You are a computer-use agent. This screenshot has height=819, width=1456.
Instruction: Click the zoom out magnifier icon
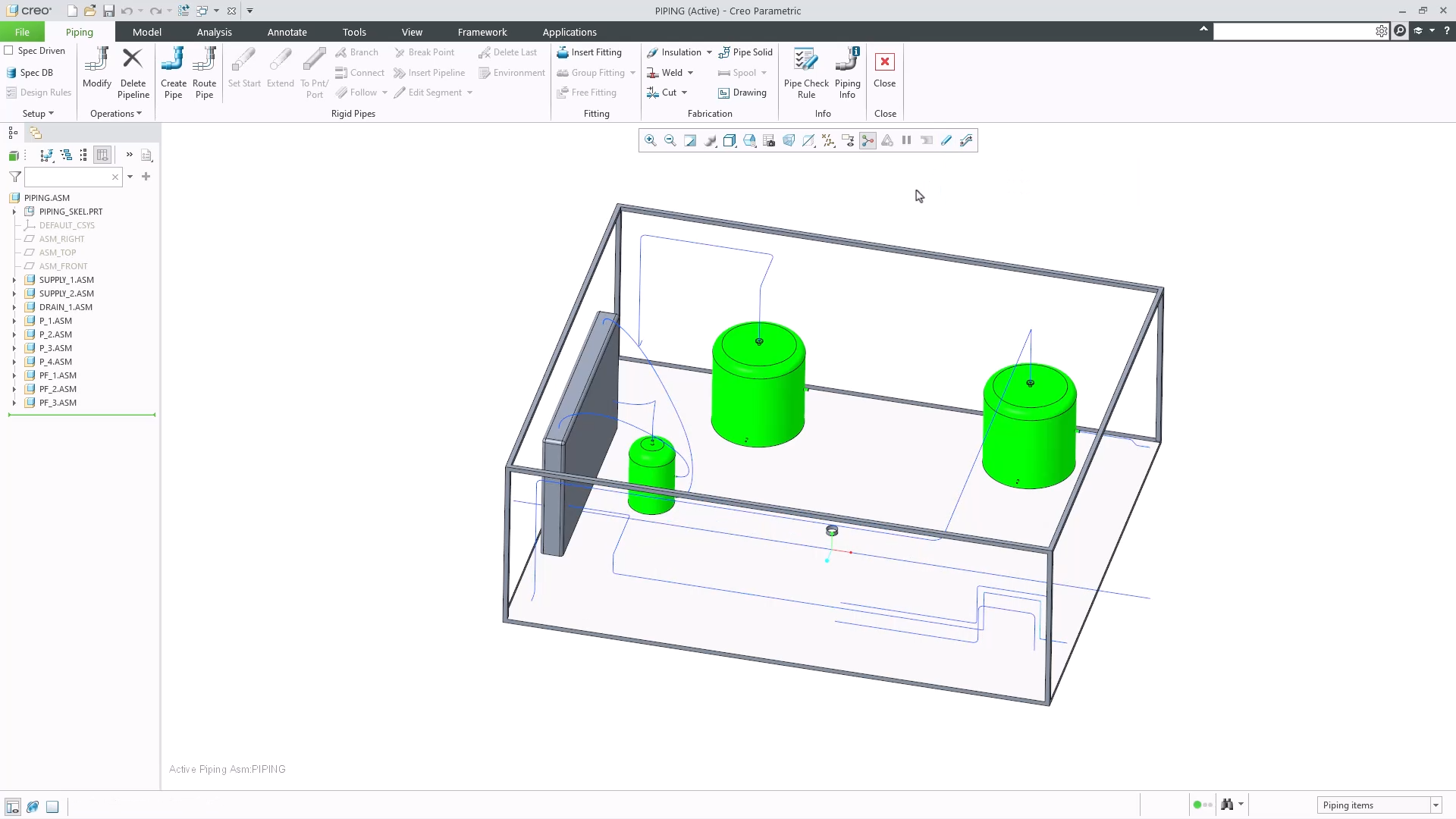point(670,140)
